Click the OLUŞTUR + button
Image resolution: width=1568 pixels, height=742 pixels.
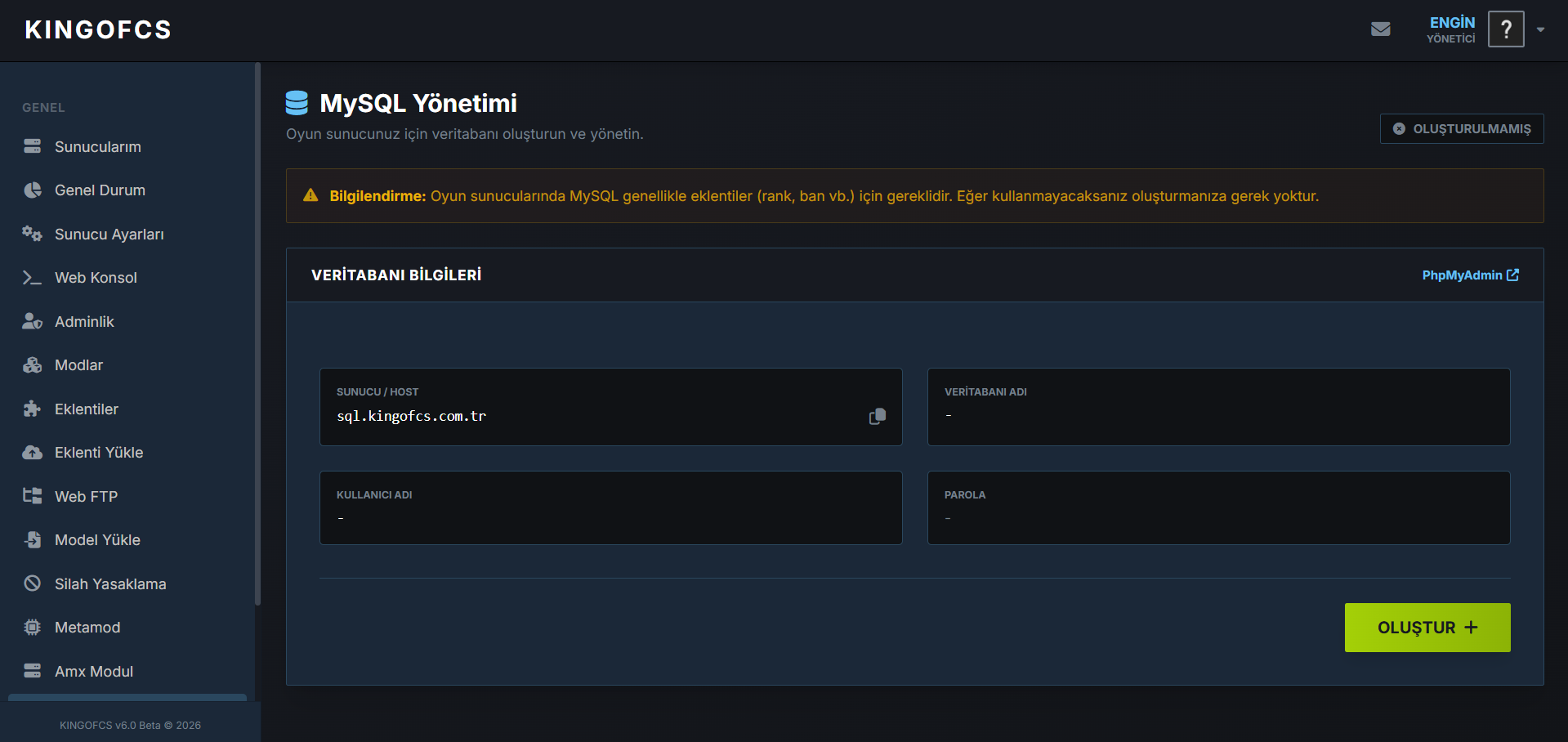tap(1427, 628)
